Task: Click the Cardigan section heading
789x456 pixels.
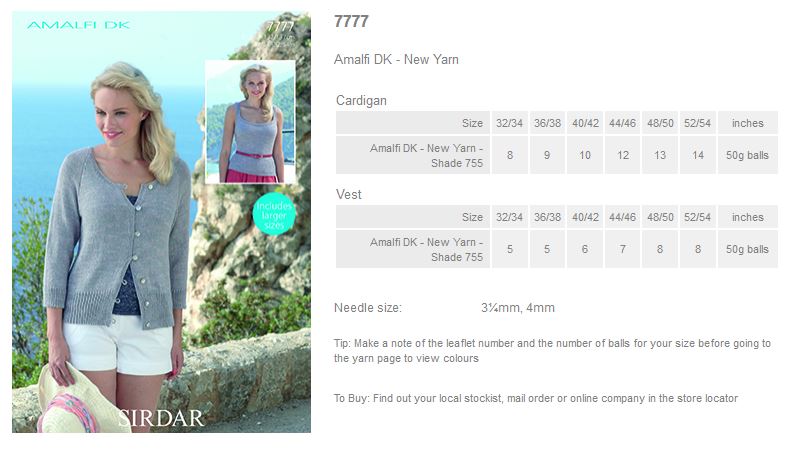Action: coord(361,101)
